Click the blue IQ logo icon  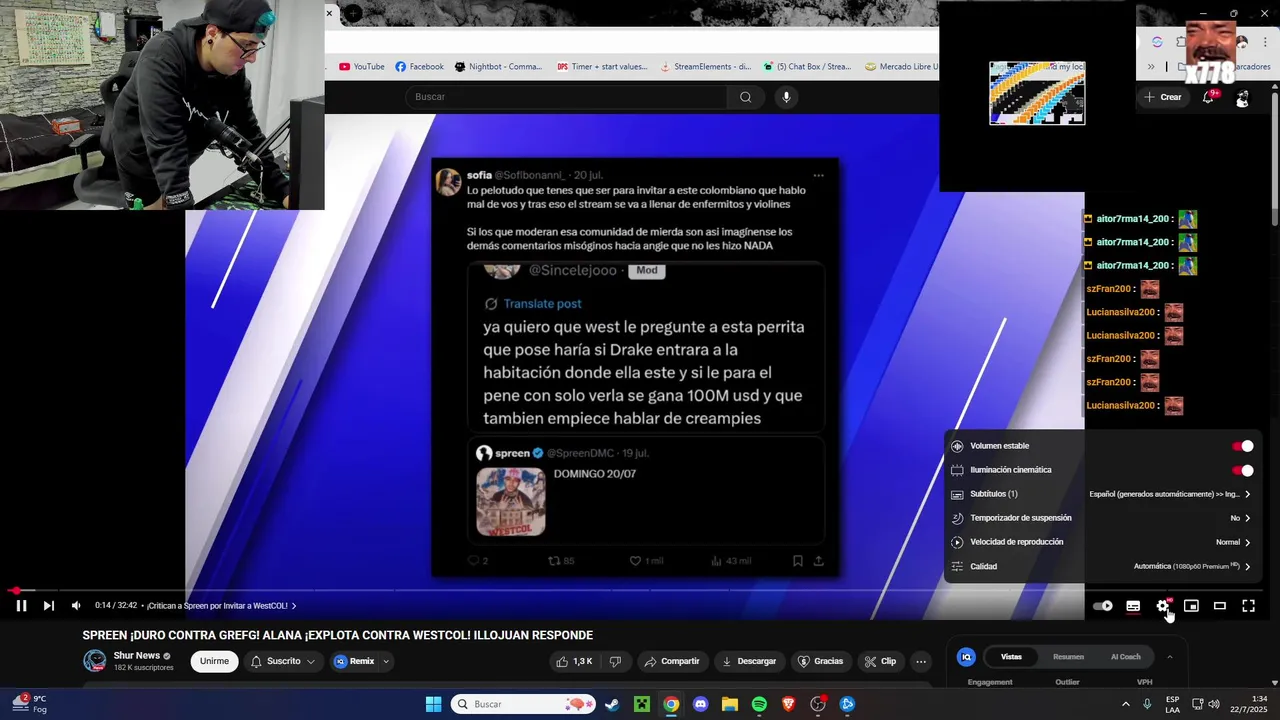(x=966, y=657)
